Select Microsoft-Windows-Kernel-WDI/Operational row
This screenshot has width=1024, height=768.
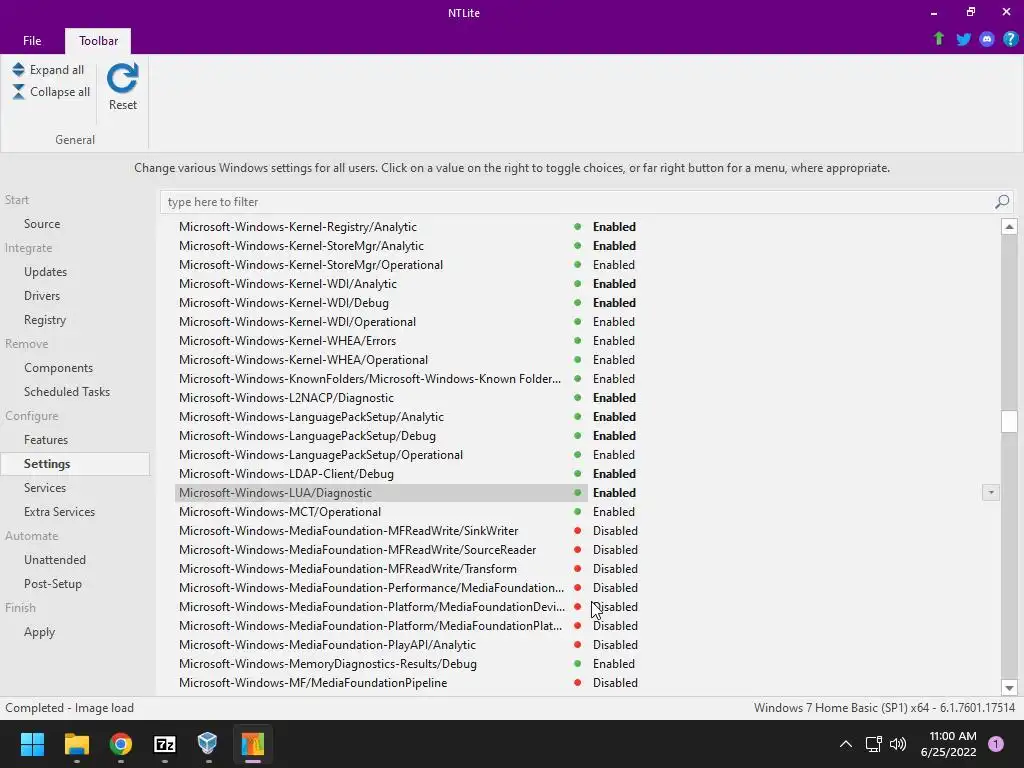point(297,322)
